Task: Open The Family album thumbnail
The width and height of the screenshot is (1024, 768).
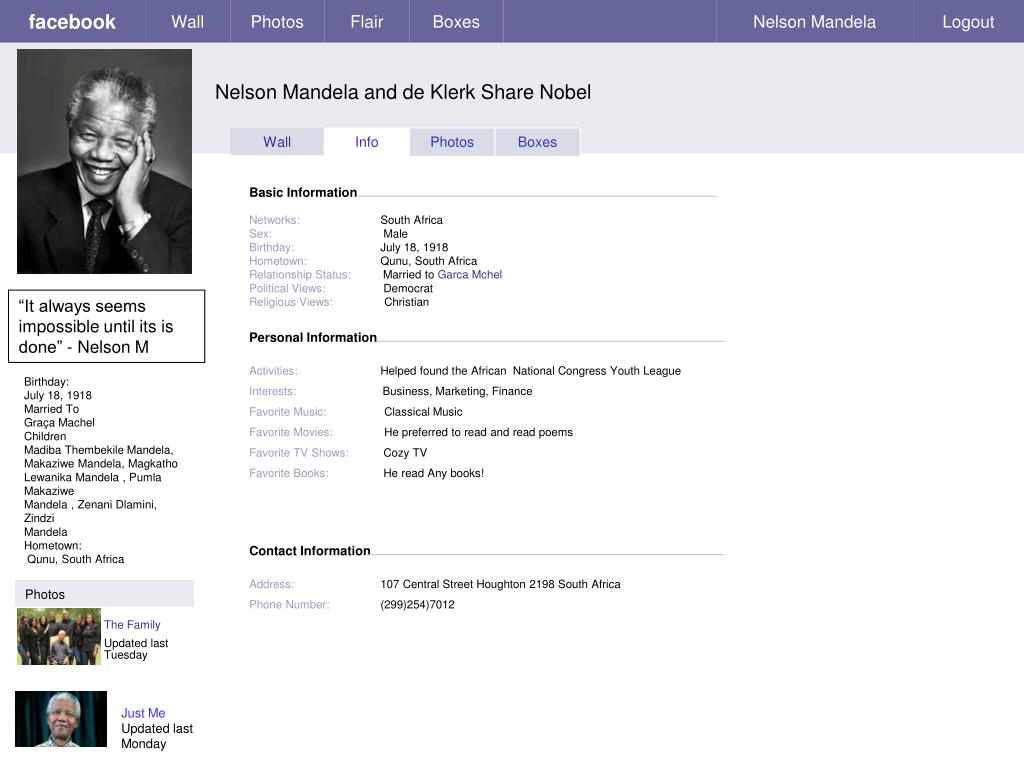Action: point(59,637)
